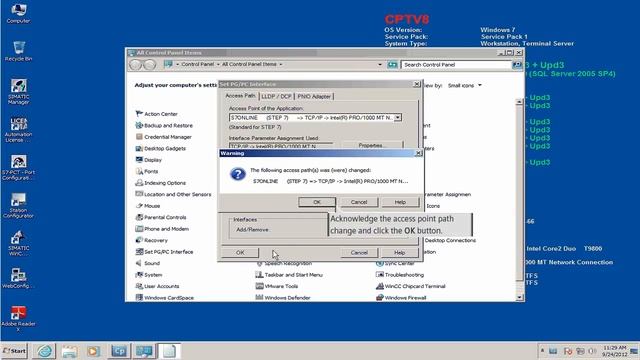Open Indexing Options item
640x360 pixels.
160,183
